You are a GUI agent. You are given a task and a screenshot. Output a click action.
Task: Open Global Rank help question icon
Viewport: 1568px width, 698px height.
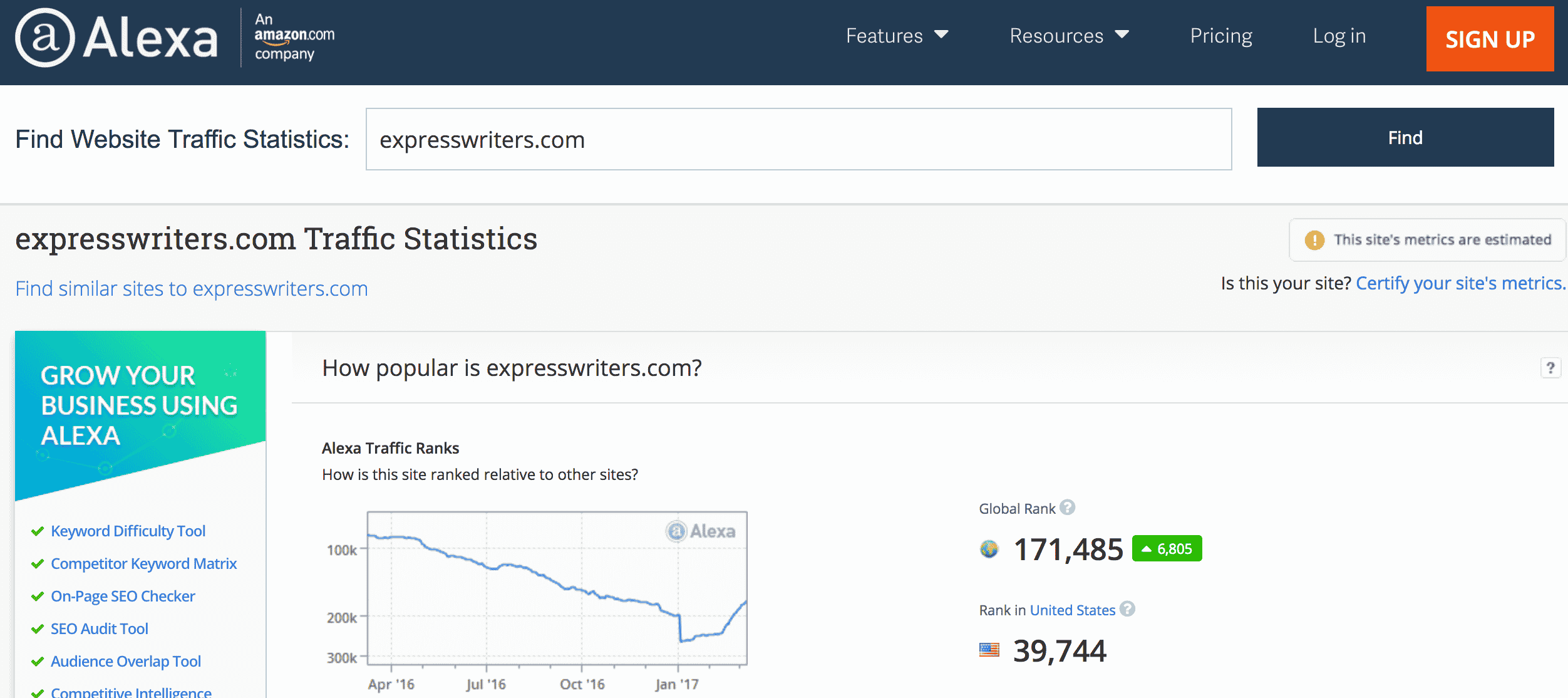1068,507
